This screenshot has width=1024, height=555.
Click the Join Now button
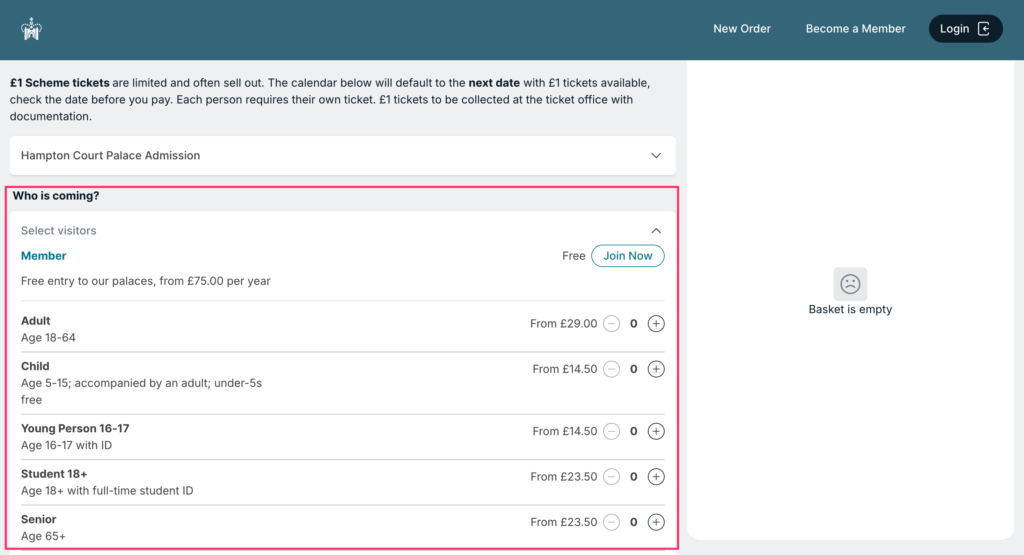tap(627, 256)
